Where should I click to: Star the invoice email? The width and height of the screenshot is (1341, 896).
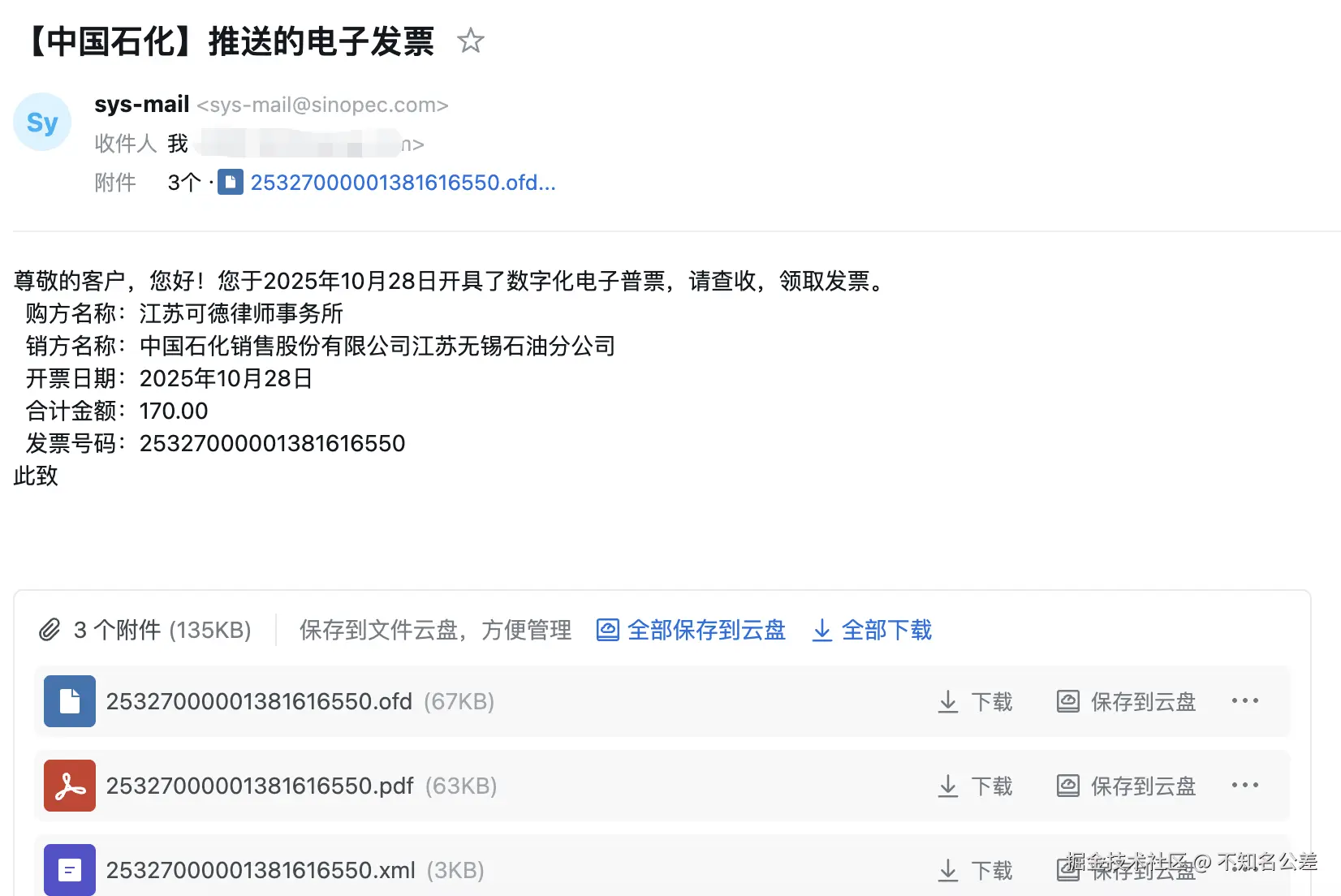[471, 41]
